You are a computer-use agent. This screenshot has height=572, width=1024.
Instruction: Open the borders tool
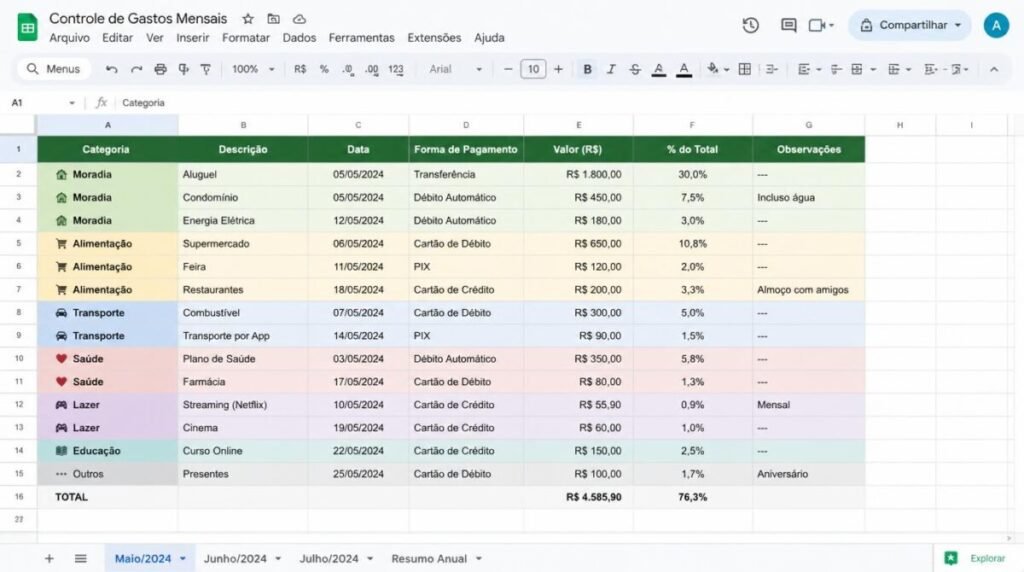(x=744, y=69)
